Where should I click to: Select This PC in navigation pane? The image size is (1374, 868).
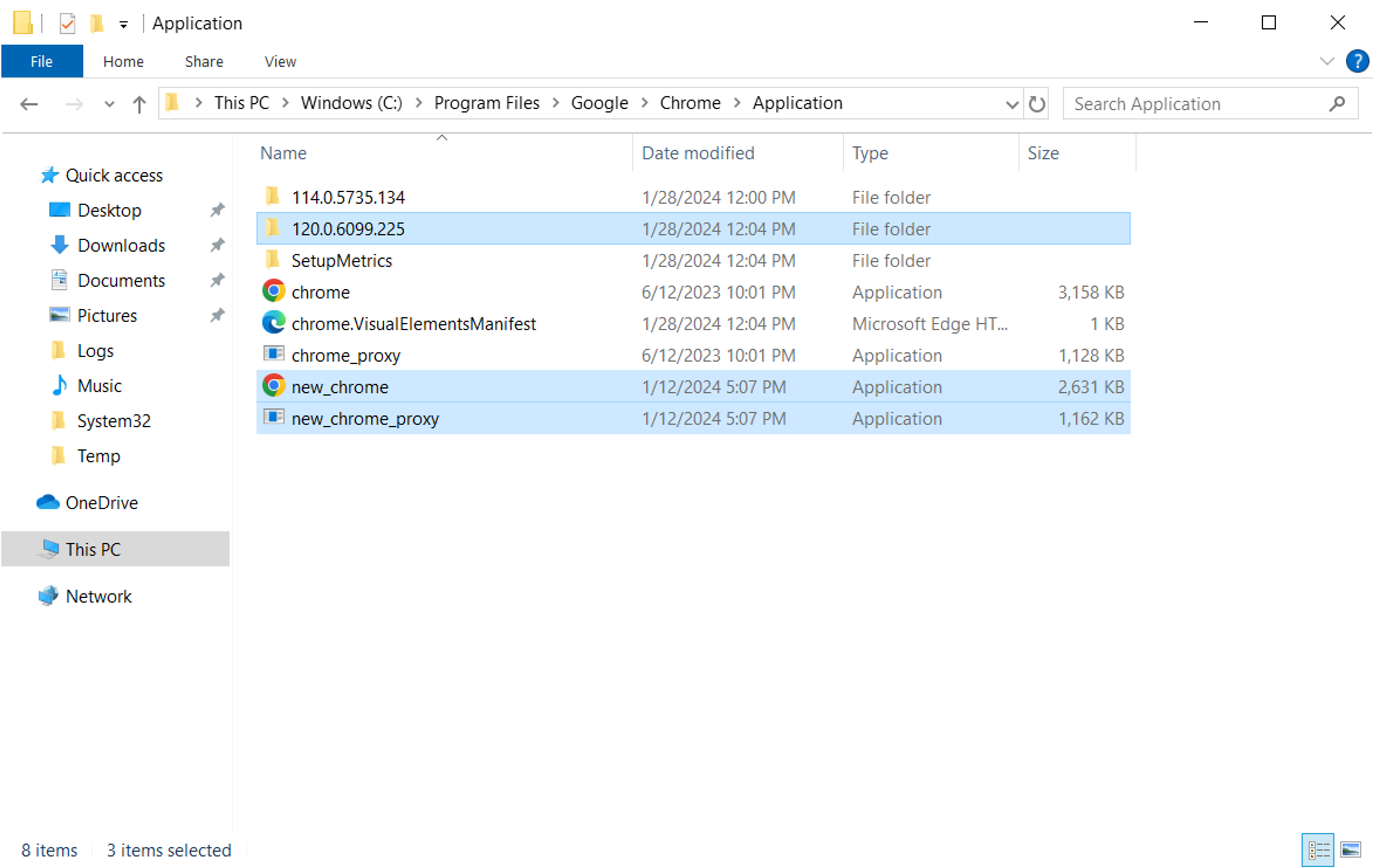(x=115, y=549)
